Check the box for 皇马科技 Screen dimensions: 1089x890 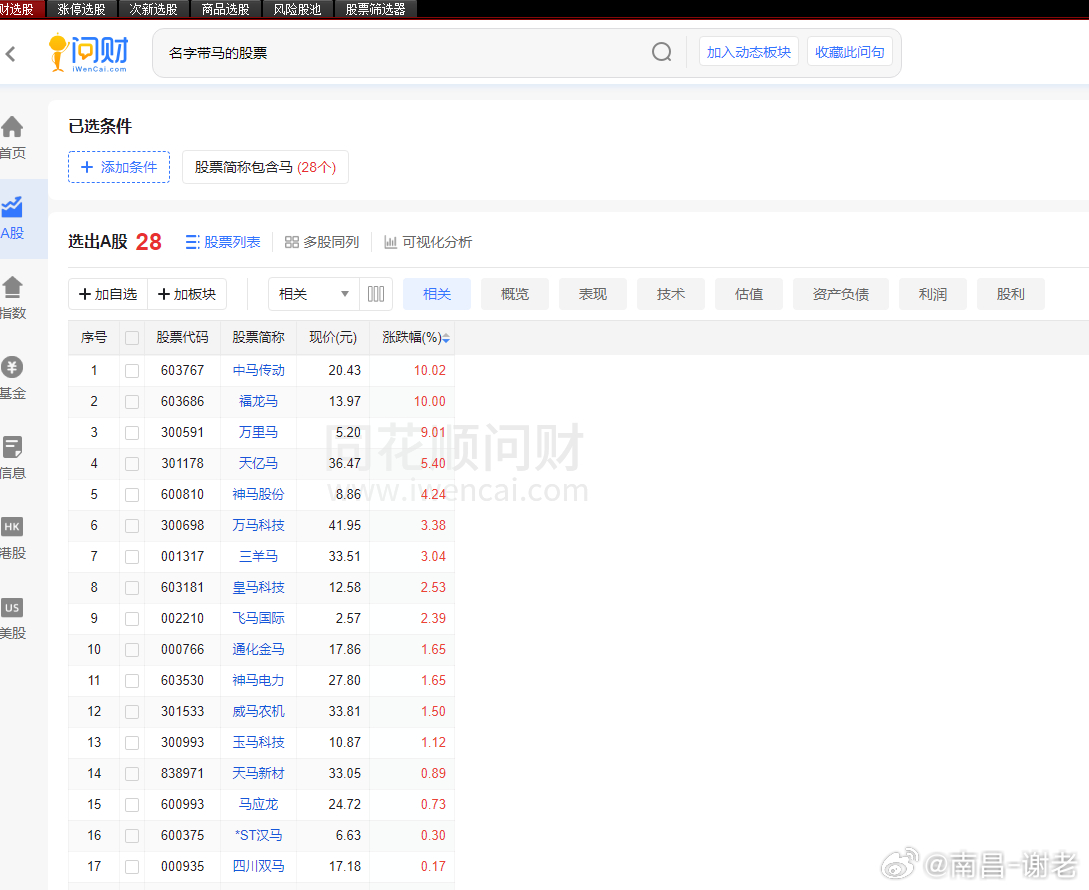point(132,588)
